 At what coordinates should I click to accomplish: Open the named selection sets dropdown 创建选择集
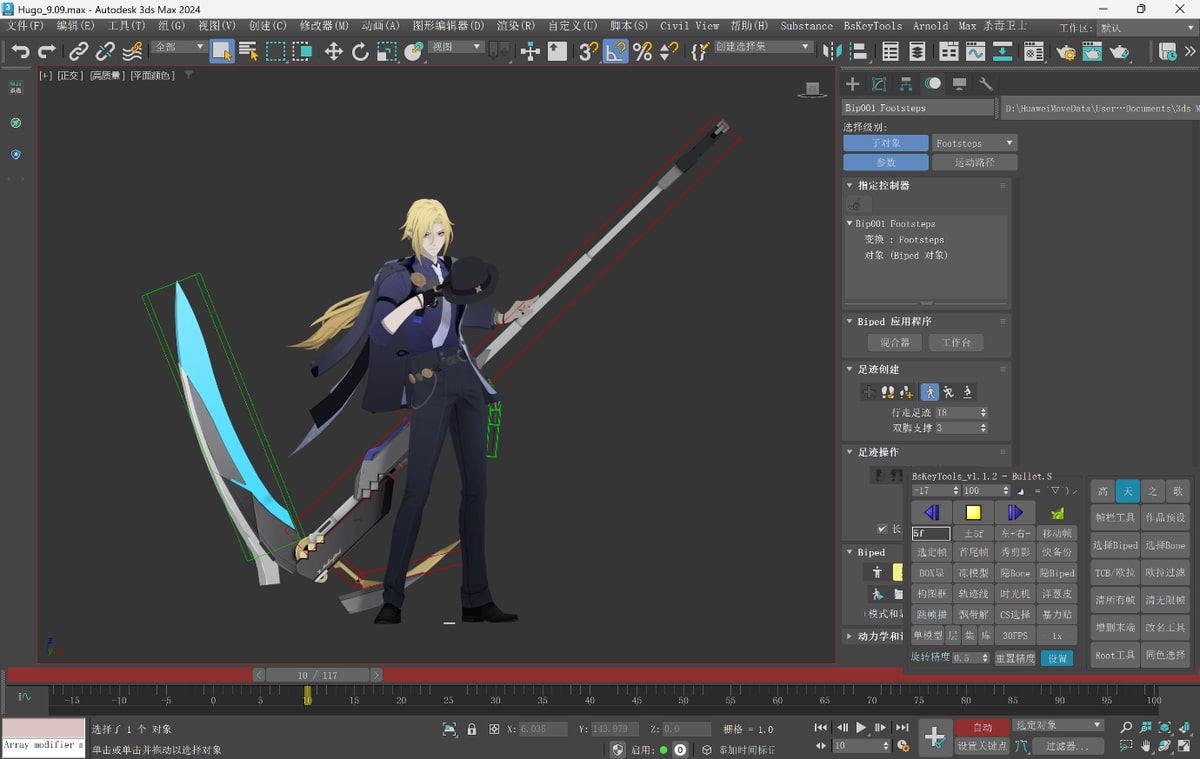coord(762,47)
